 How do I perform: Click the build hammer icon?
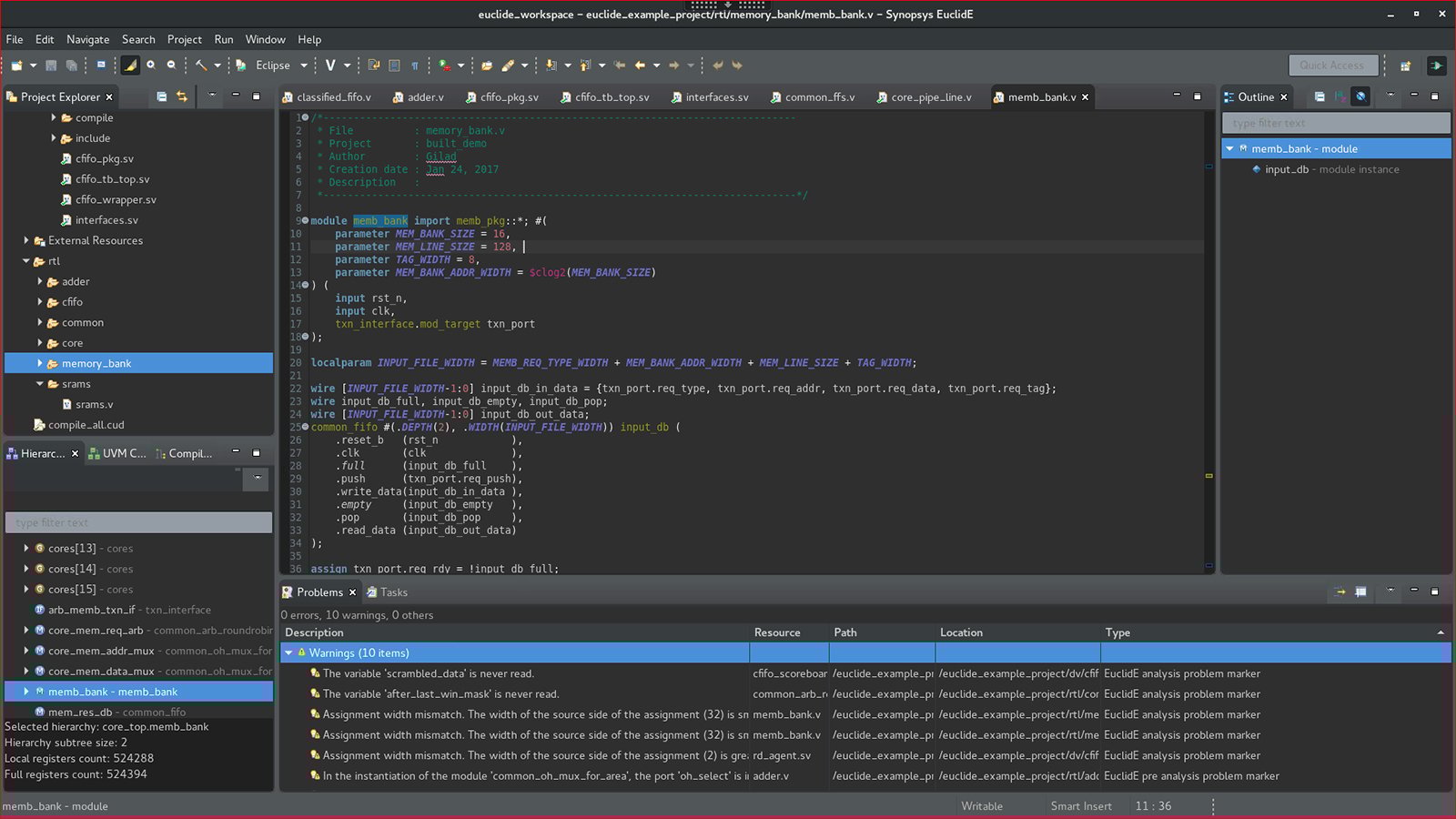point(201,66)
